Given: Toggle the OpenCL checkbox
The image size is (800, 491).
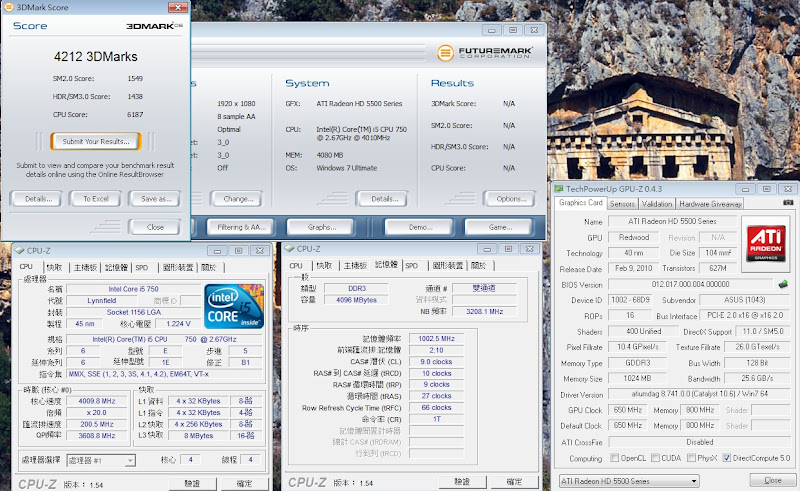Looking at the screenshot, I should pyautogui.click(x=614, y=458).
